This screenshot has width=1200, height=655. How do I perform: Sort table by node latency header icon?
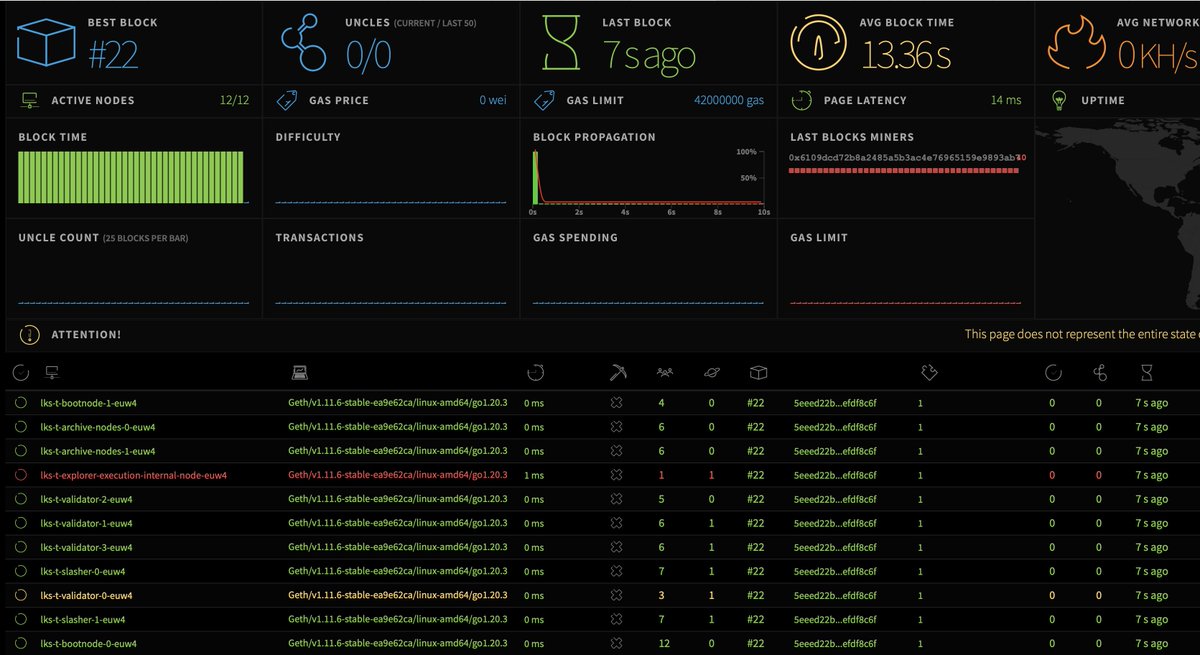pos(536,373)
